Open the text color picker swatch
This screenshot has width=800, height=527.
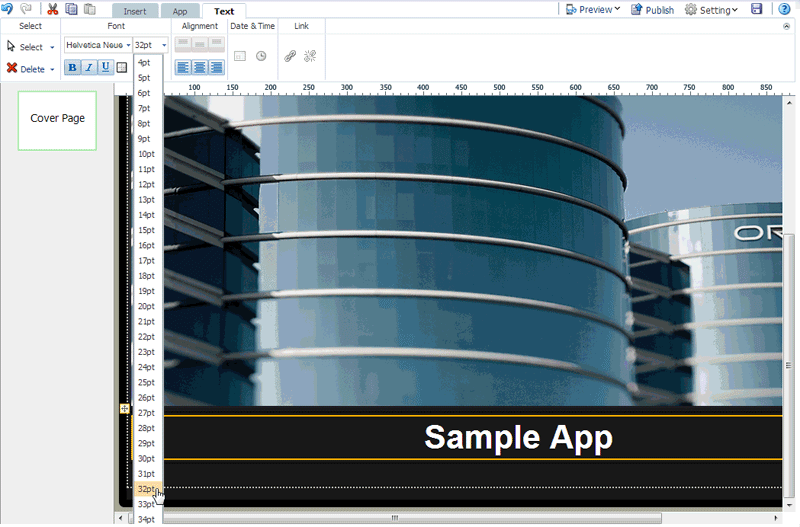pyautogui.click(x=122, y=67)
